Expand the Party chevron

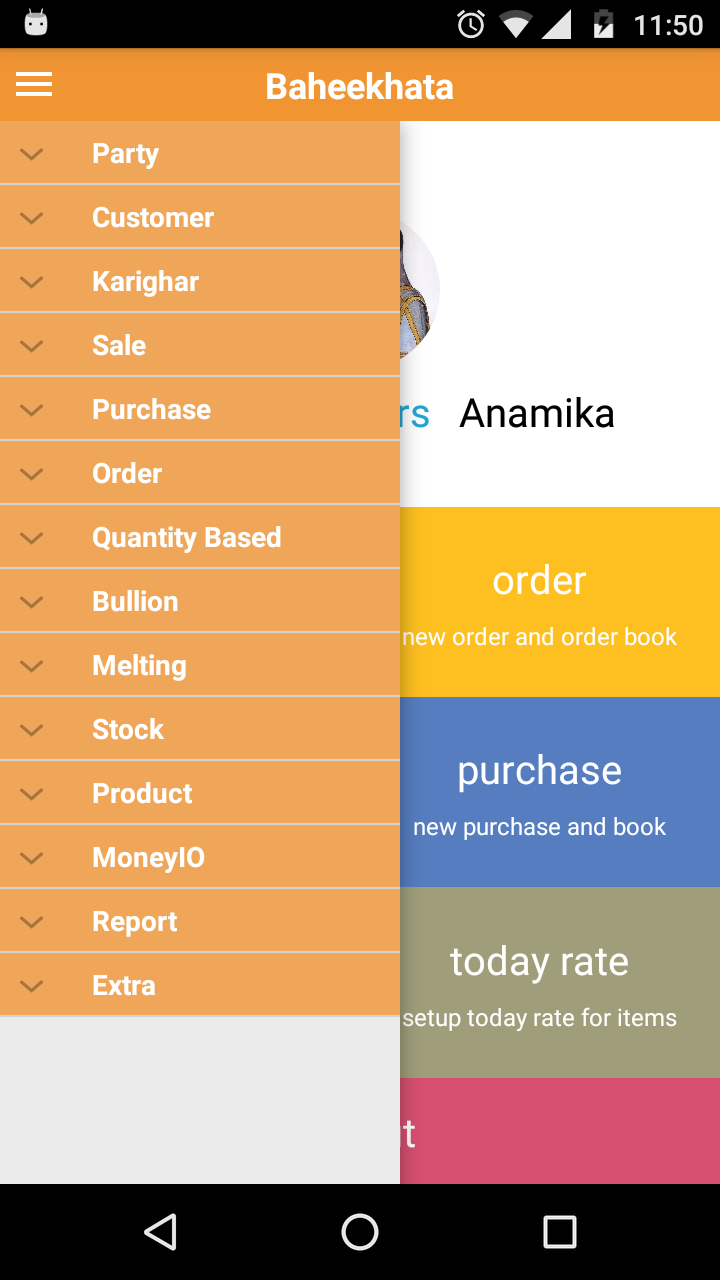coord(32,154)
